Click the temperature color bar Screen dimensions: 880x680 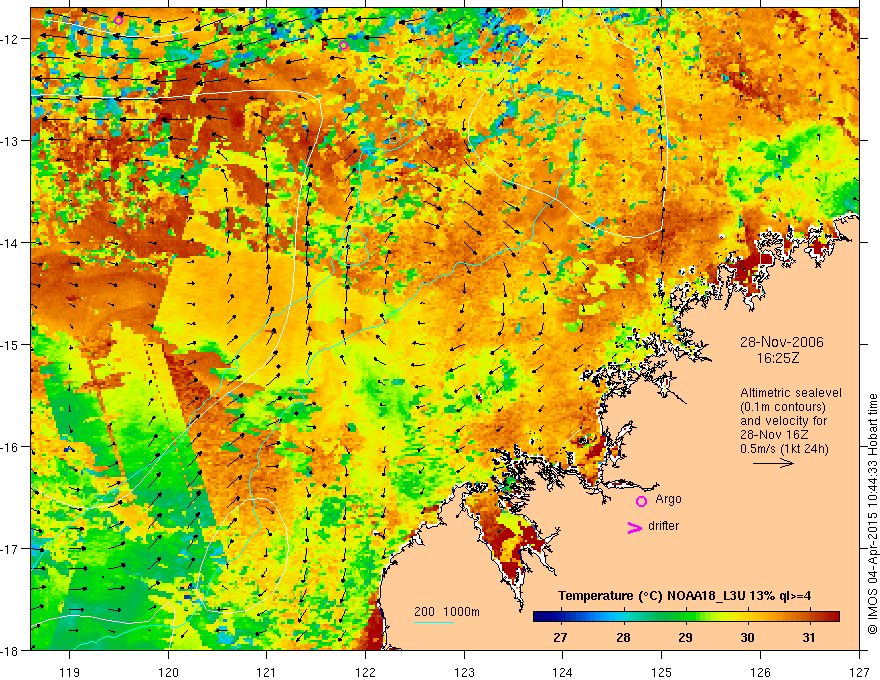[686, 617]
